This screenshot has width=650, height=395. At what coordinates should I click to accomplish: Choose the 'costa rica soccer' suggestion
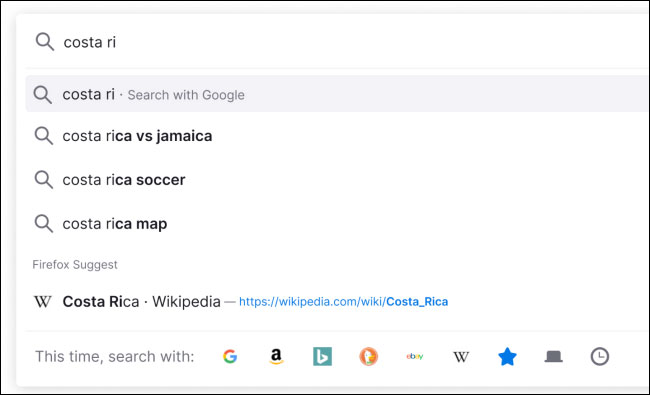point(337,180)
